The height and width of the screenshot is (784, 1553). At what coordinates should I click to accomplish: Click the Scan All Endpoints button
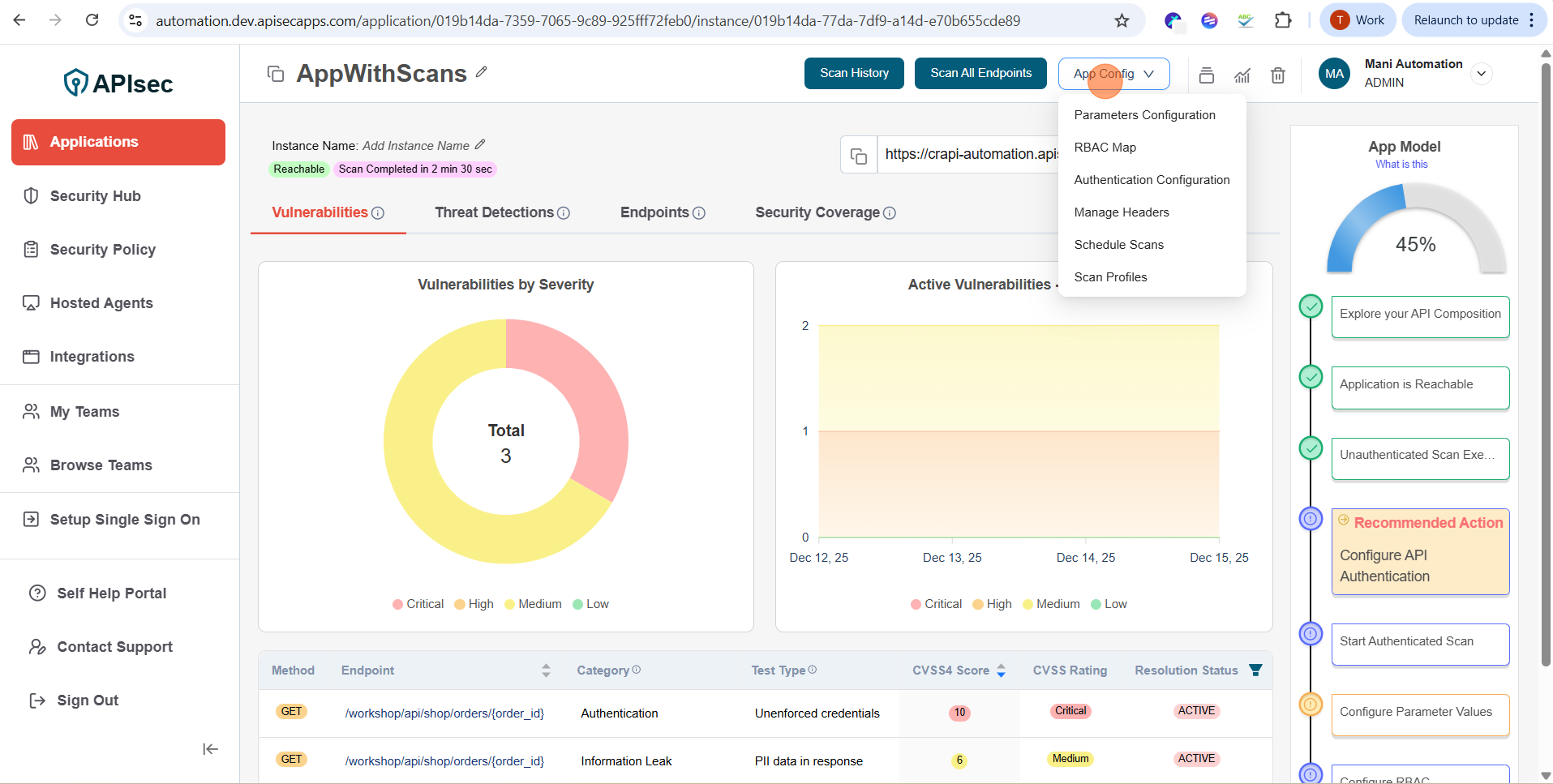[980, 73]
